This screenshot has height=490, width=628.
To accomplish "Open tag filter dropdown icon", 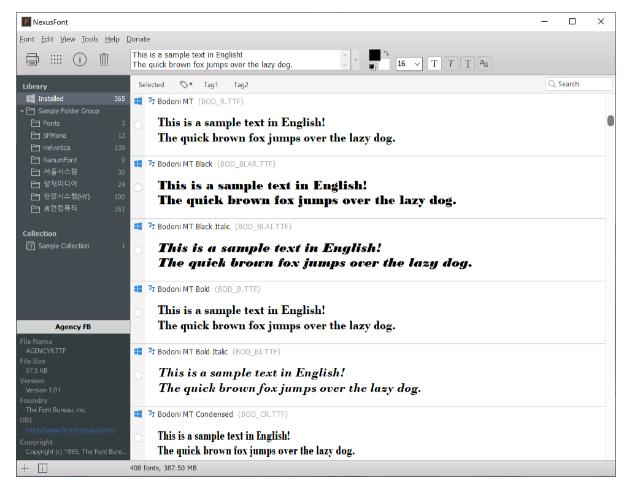I will (186, 85).
